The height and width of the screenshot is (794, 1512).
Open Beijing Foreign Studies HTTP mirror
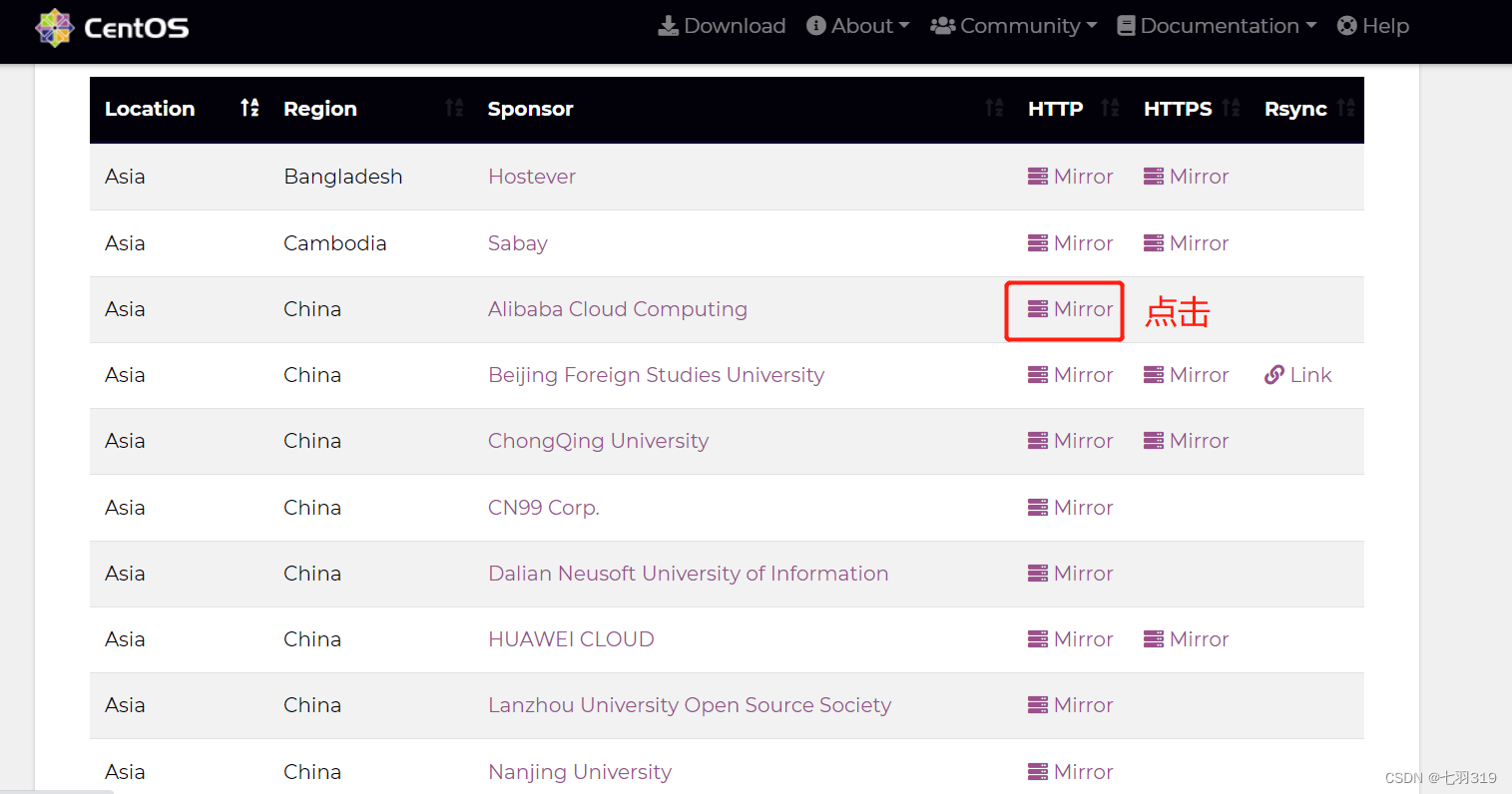click(x=1070, y=375)
